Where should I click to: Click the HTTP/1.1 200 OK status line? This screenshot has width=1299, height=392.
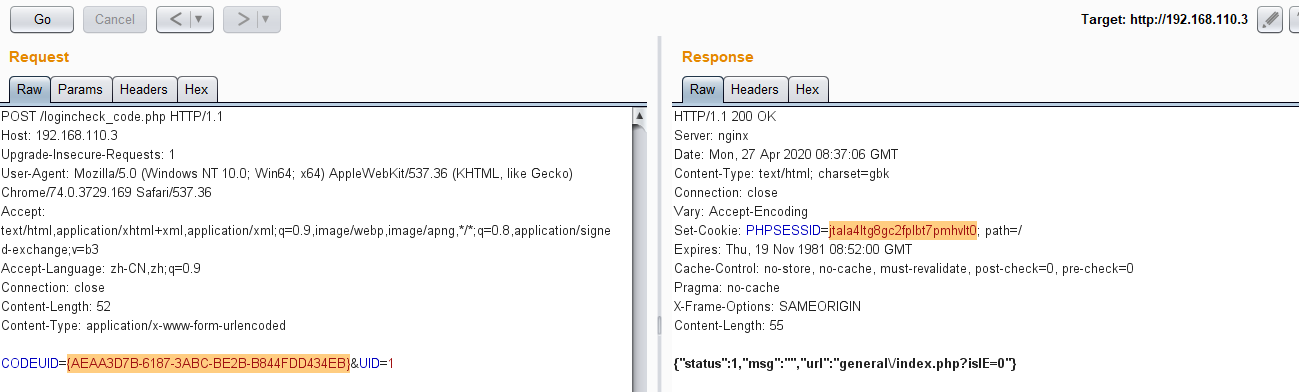[725, 117]
